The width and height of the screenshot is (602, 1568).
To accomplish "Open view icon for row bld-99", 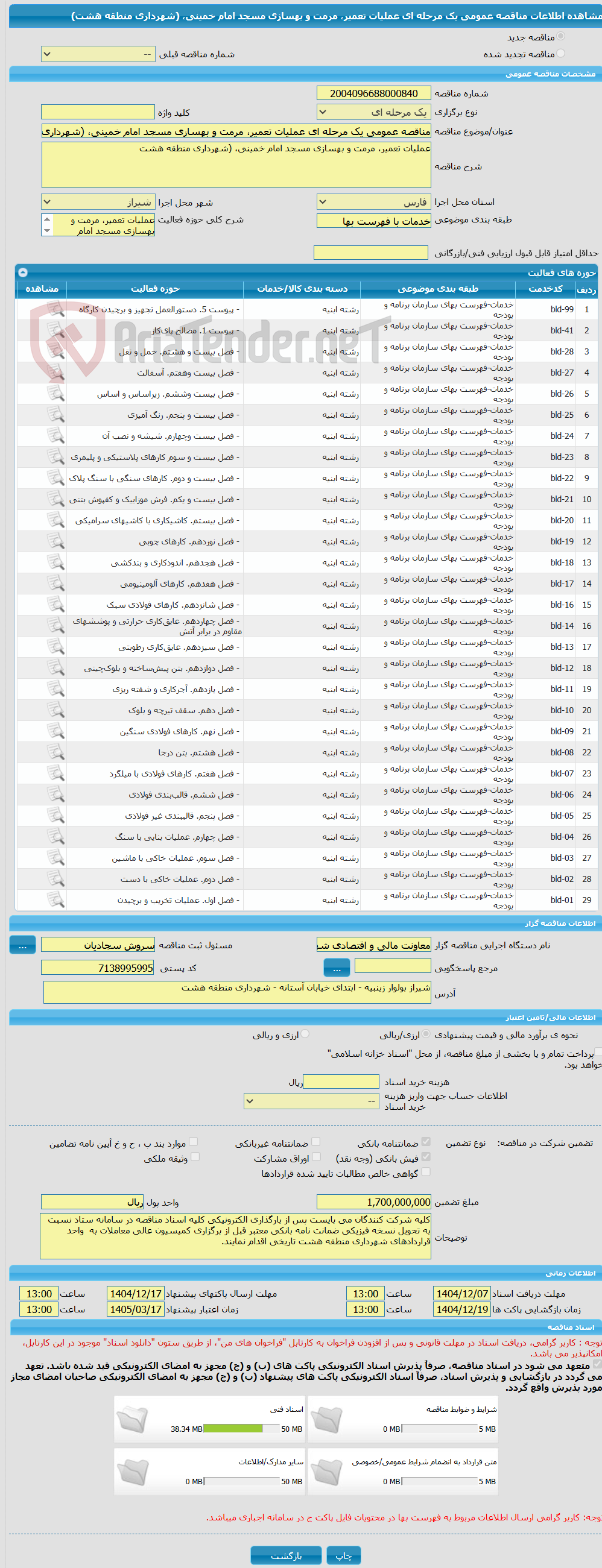I will pyautogui.click(x=55, y=309).
